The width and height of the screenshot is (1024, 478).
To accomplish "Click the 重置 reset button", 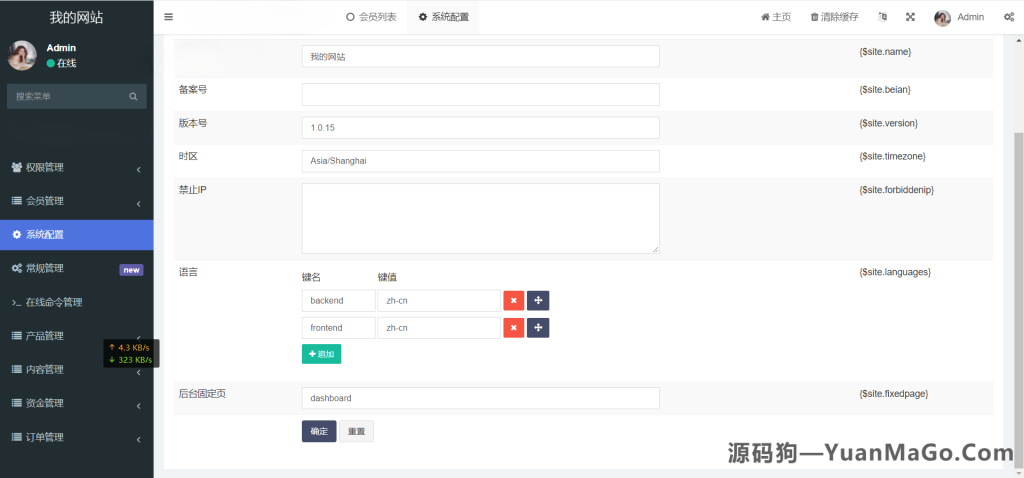I will [x=355, y=432].
